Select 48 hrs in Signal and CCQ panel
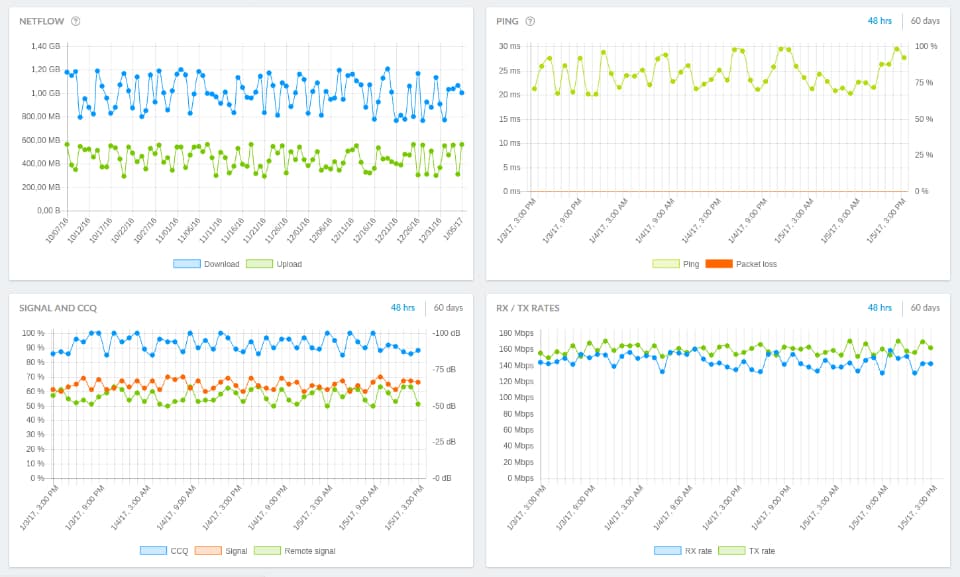 pos(402,308)
